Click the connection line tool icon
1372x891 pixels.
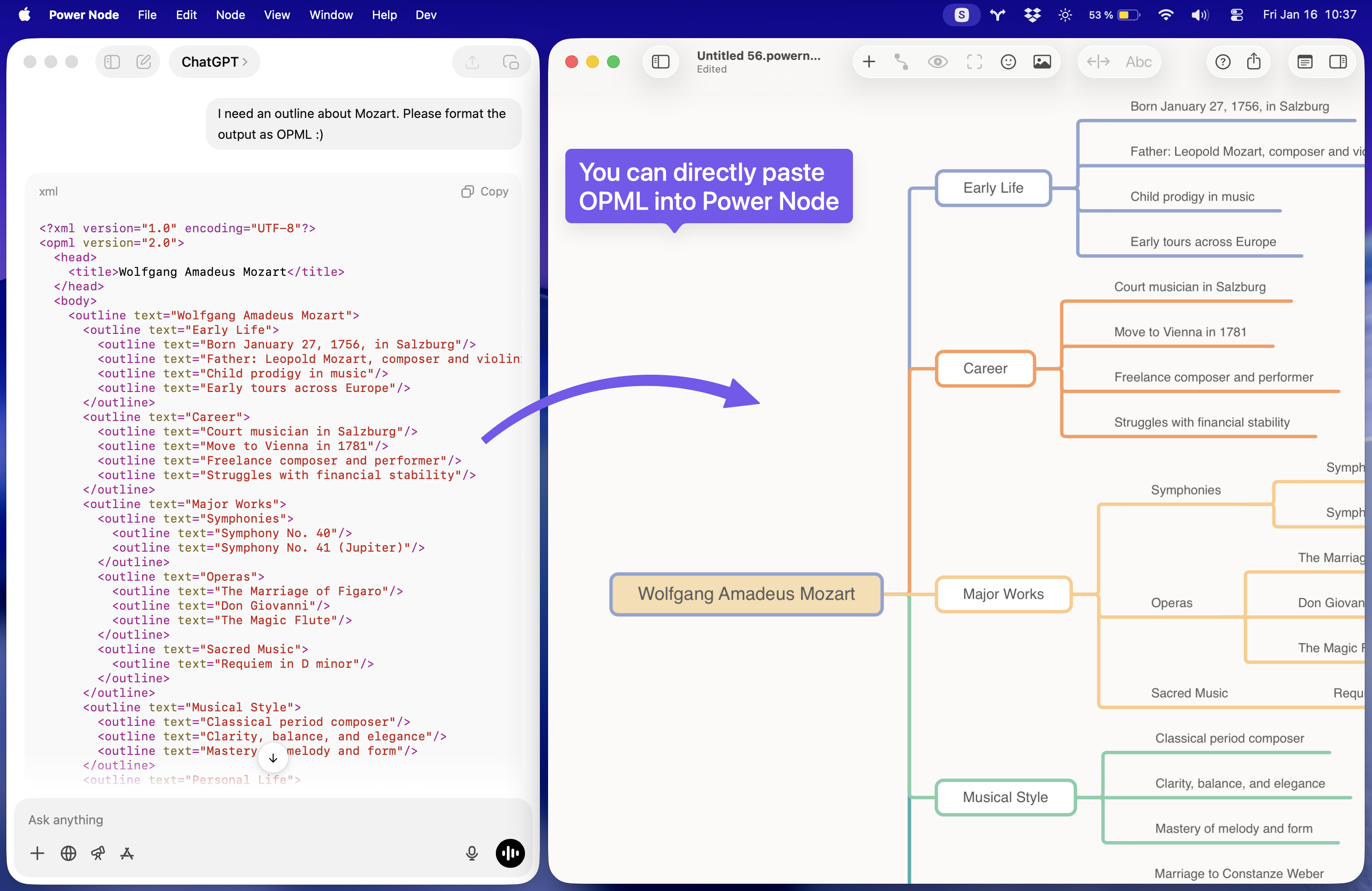[x=902, y=62]
